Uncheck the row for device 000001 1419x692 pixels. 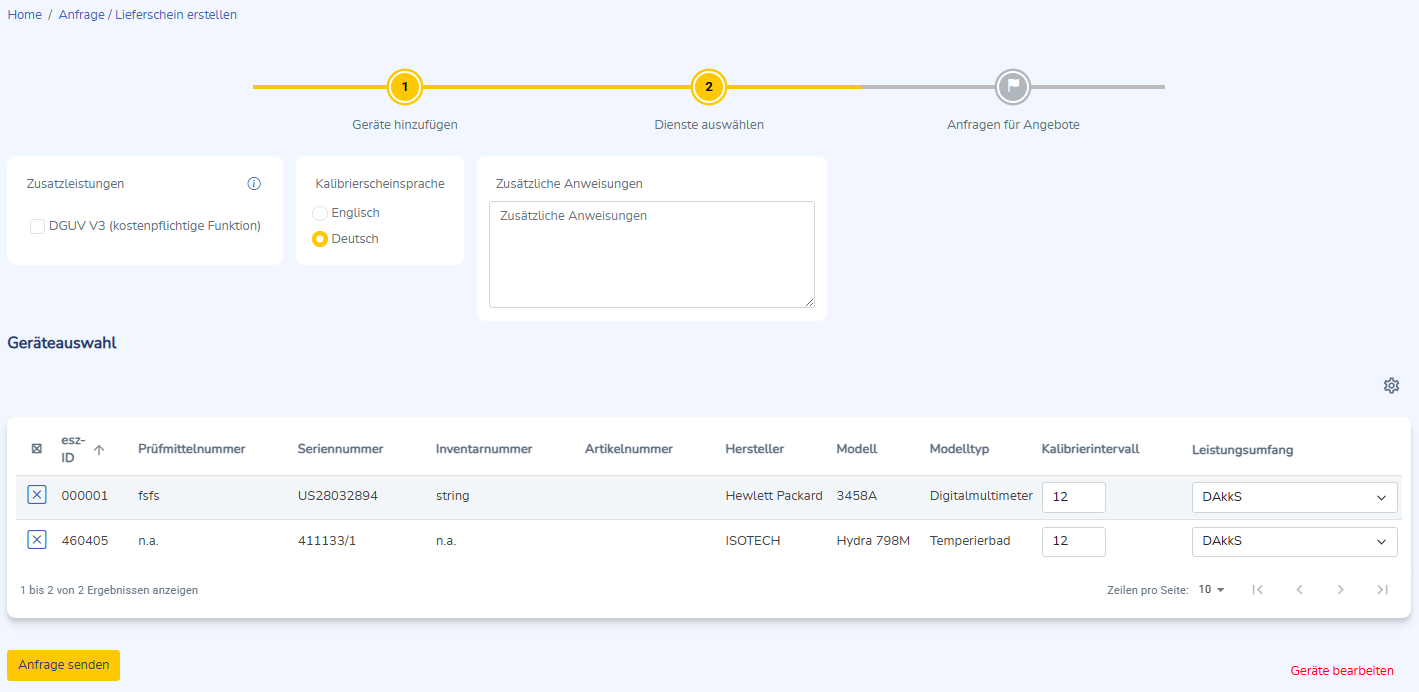[37, 495]
